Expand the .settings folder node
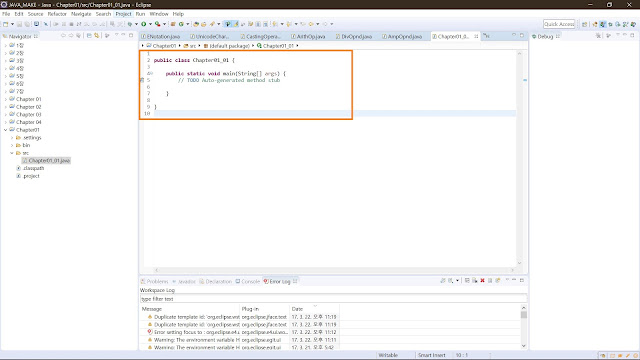Image resolution: width=640 pixels, height=360 pixels. pyautogui.click(x=12, y=138)
